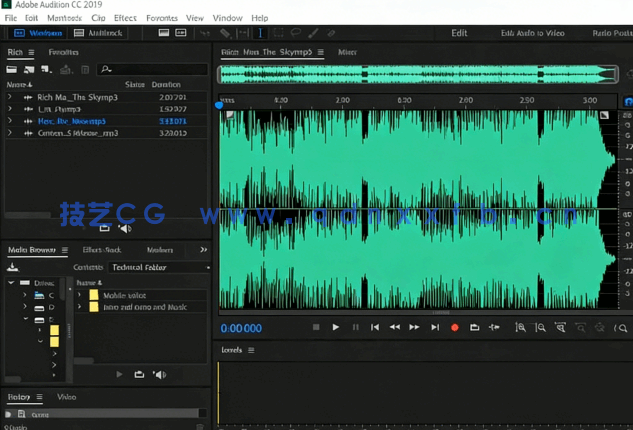This screenshot has height=430, width=633.
Task: Click the Zoom In amplitude magnifier icon
Action: point(520,327)
